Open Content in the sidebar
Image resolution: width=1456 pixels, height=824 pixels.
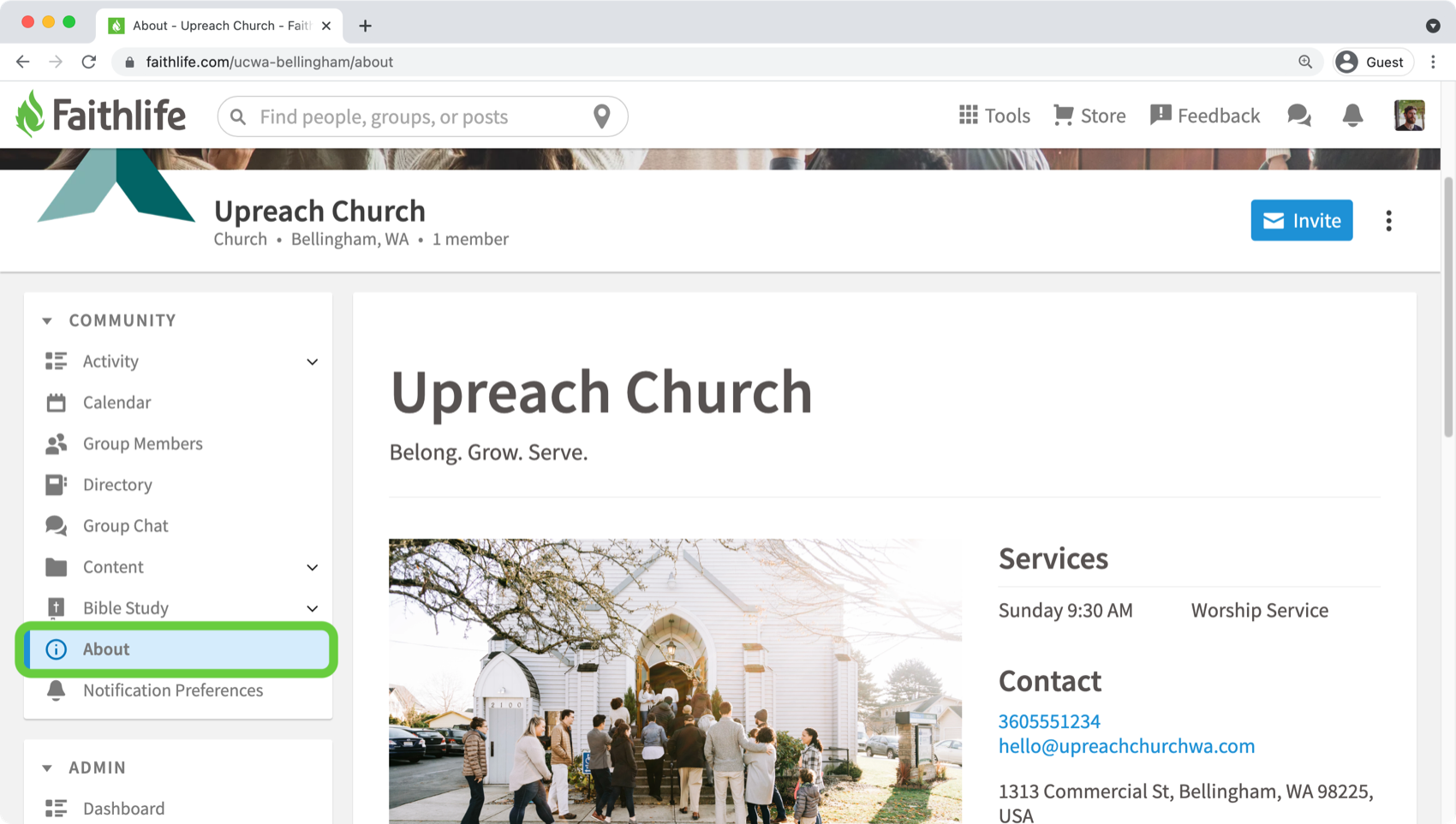click(113, 567)
